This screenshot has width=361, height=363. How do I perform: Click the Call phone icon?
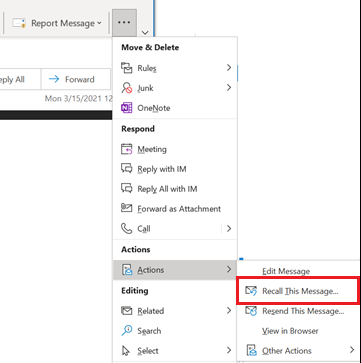(x=127, y=229)
